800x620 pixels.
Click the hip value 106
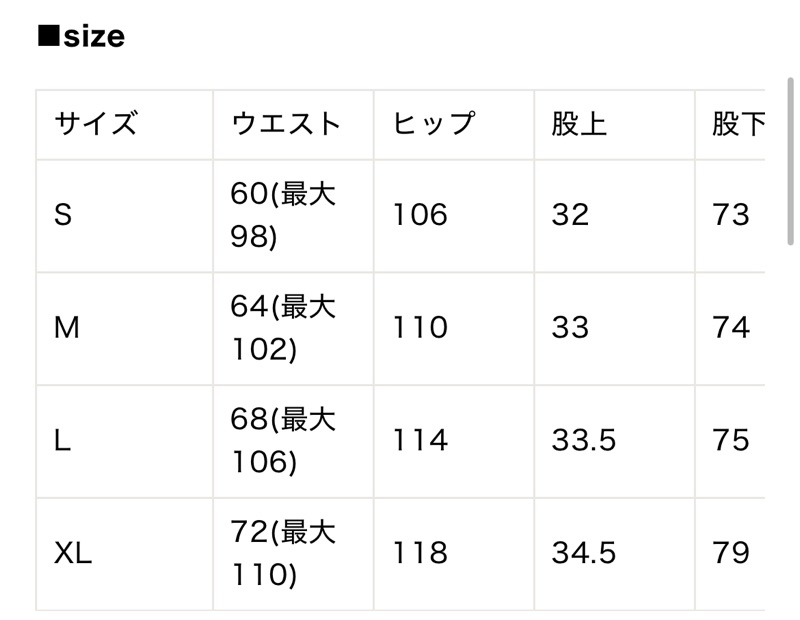point(420,215)
